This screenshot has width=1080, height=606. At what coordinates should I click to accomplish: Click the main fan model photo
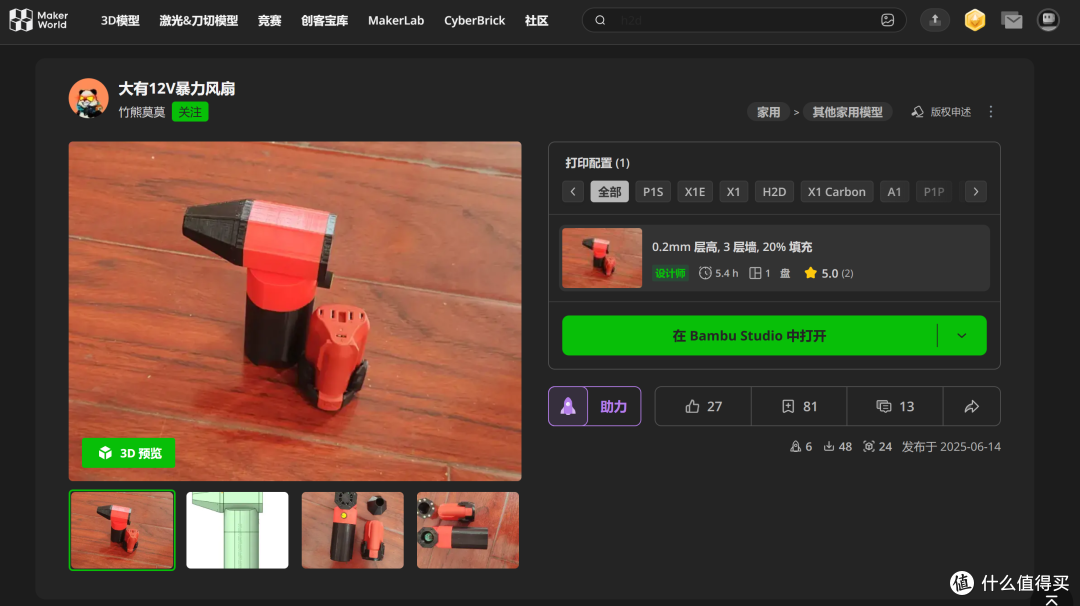click(295, 311)
